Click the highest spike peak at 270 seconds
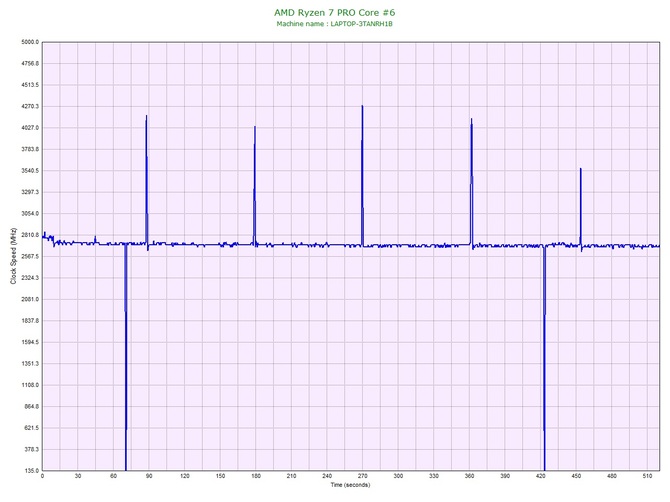The image size is (670, 502). [362, 106]
